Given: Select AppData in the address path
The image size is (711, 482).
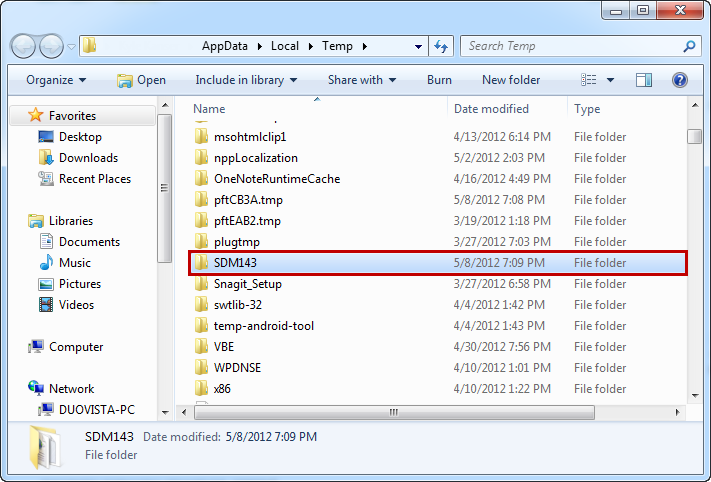Looking at the screenshot, I should (x=225, y=46).
